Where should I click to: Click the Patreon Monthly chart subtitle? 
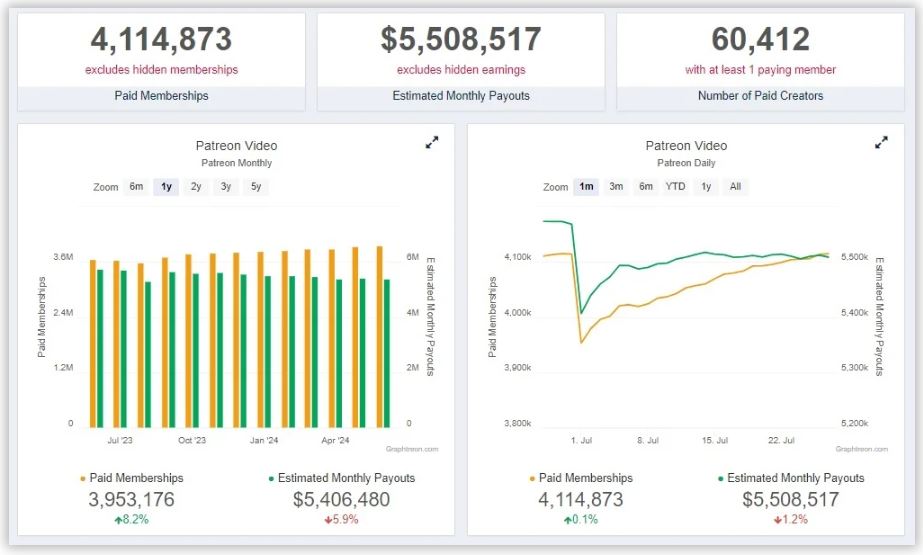(237, 163)
